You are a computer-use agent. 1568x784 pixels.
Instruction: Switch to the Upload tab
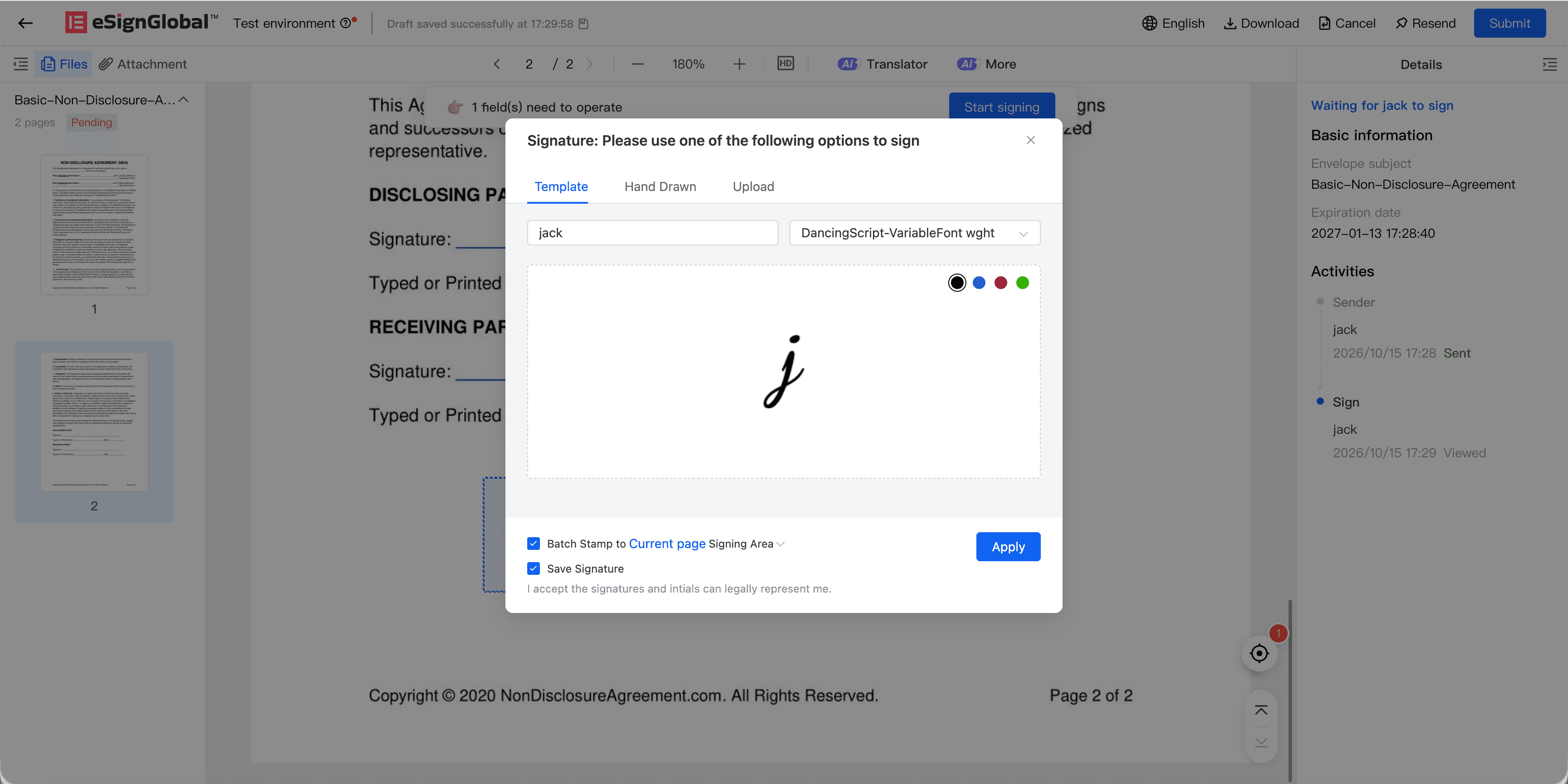coord(753,186)
